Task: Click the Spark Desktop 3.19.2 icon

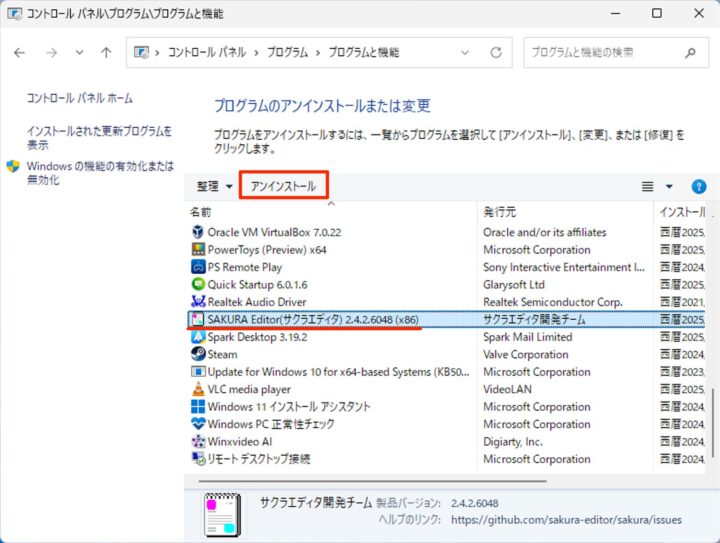Action: 198,336
